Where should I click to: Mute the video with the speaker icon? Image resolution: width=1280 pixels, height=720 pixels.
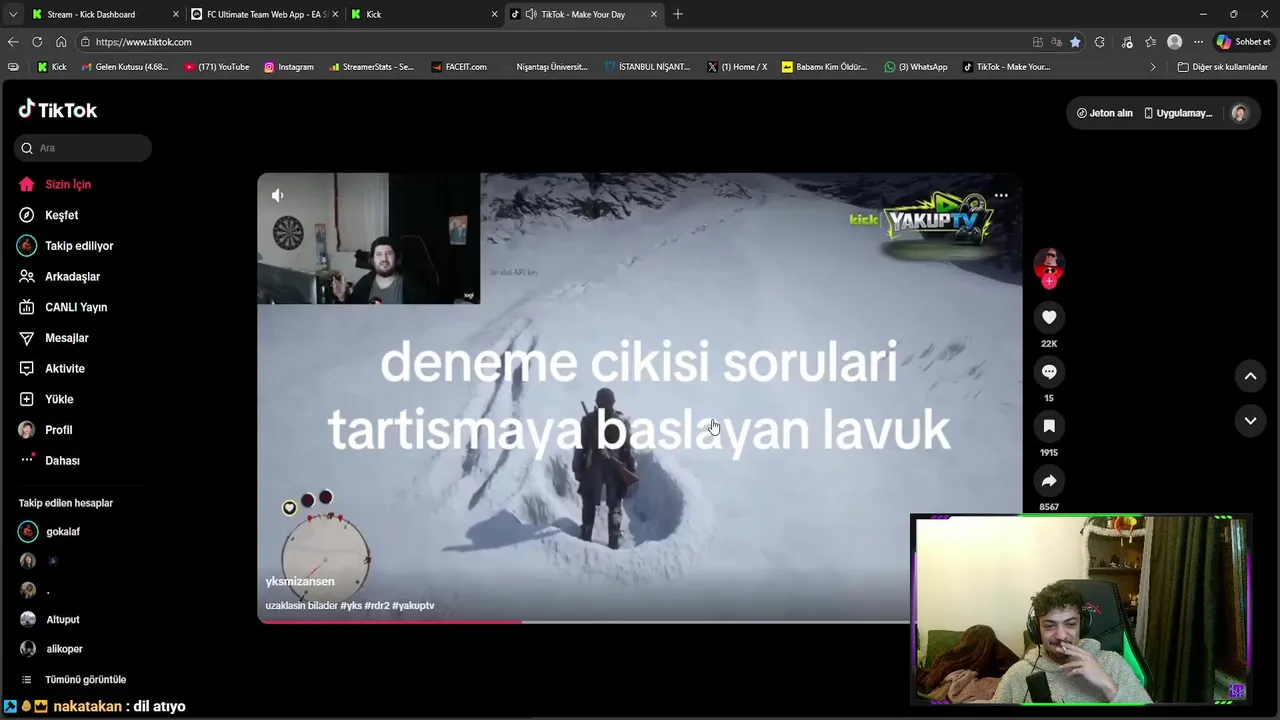coord(278,195)
